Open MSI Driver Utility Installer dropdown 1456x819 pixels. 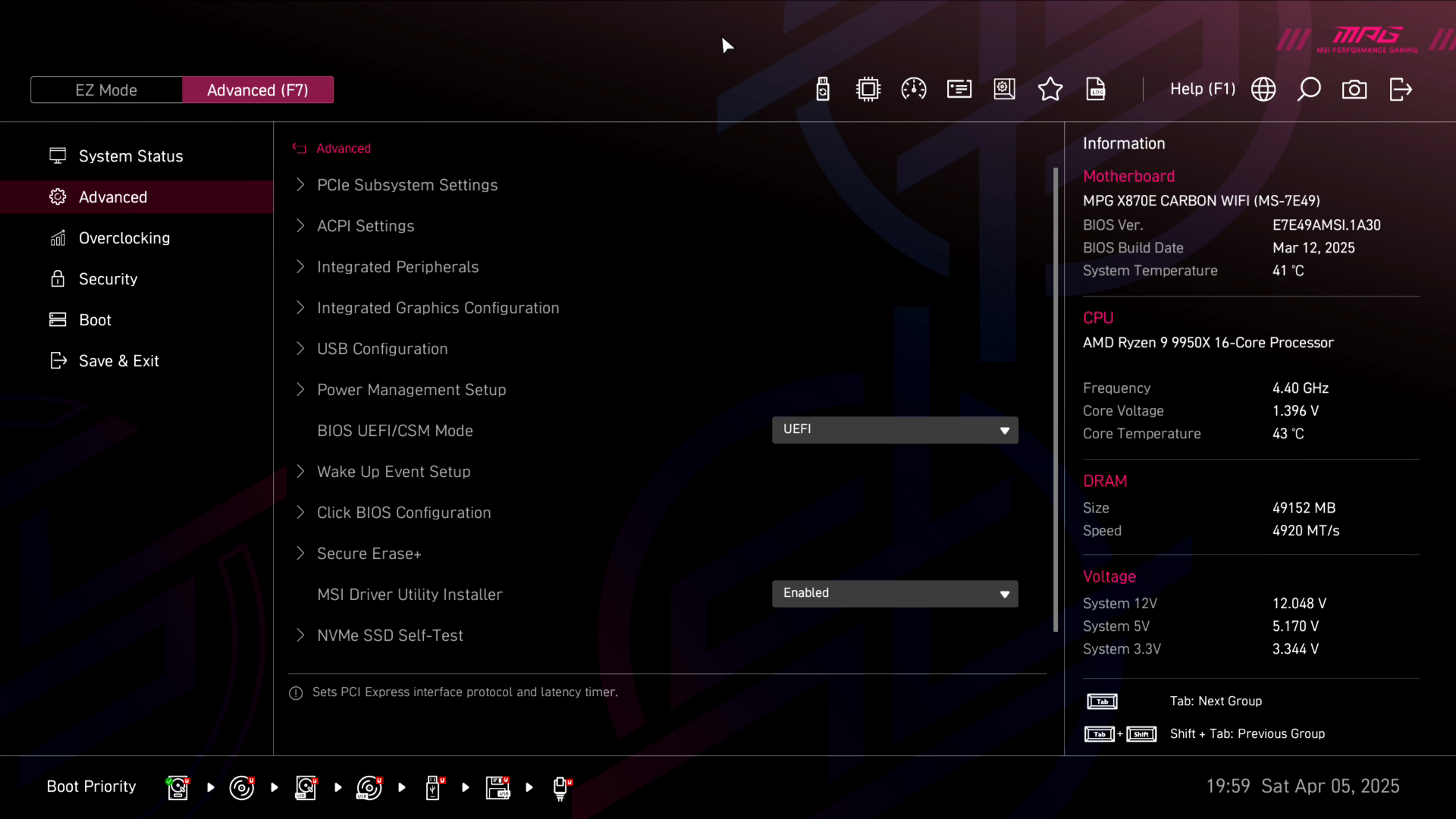click(895, 594)
